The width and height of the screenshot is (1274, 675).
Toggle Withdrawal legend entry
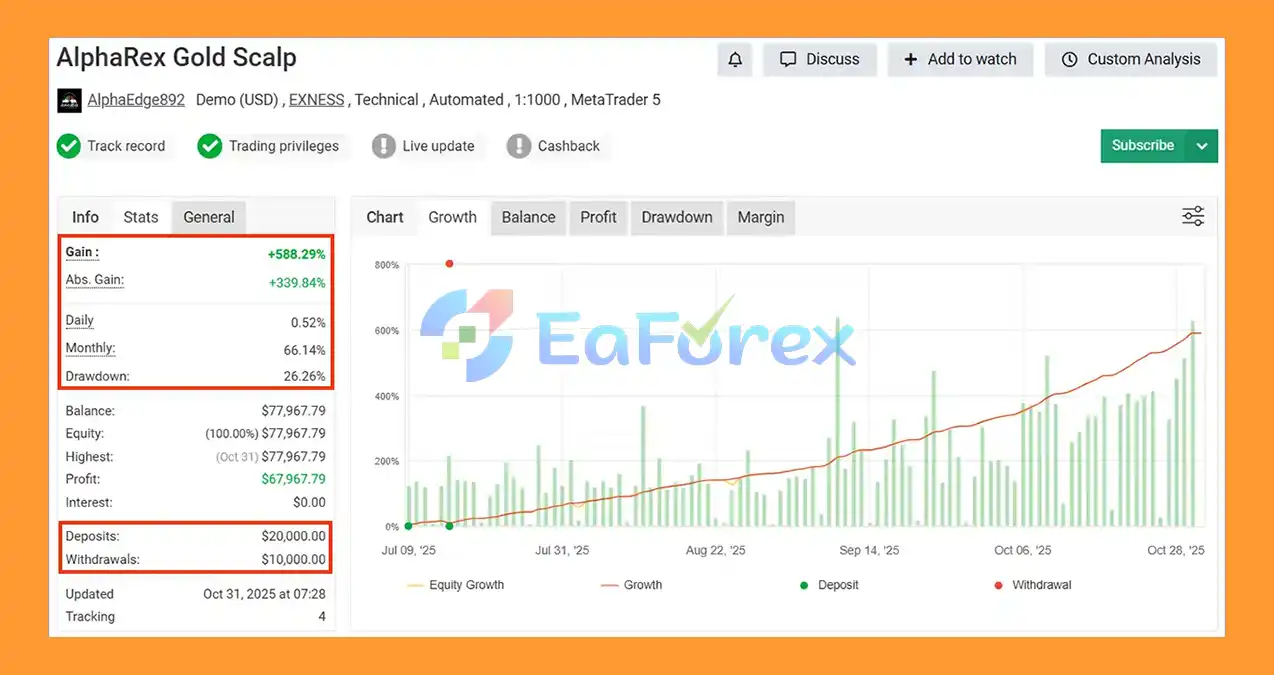[x=1033, y=585]
